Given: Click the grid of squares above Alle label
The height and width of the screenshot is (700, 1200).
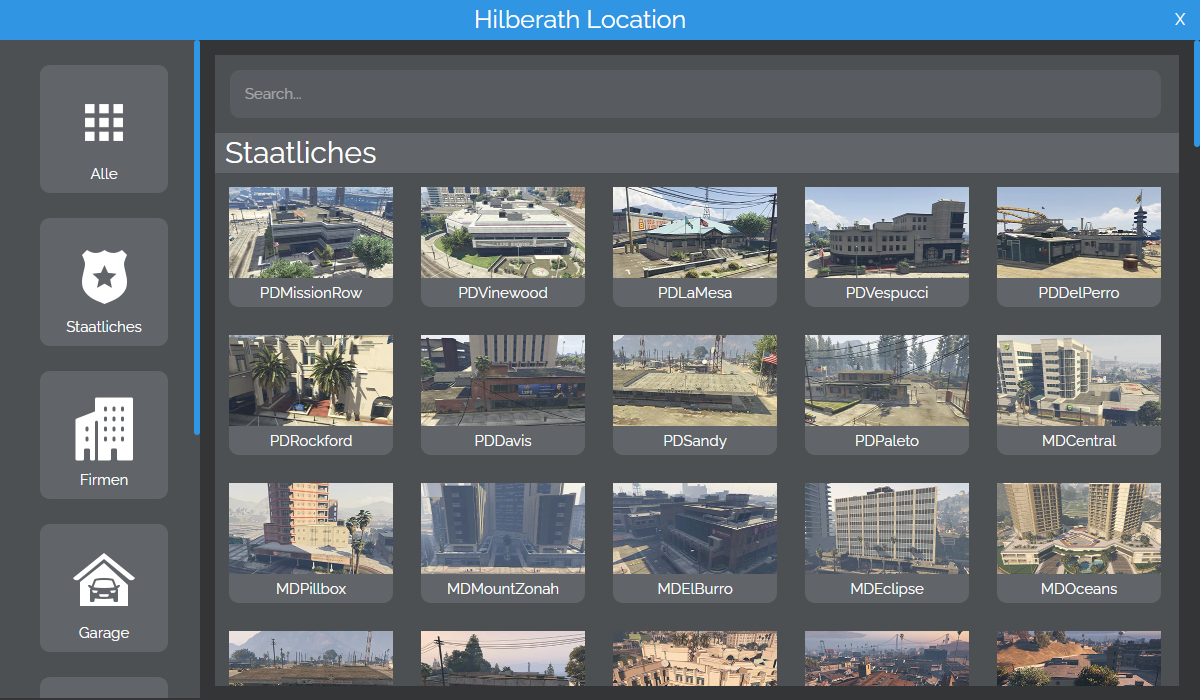Looking at the screenshot, I should coord(104,120).
